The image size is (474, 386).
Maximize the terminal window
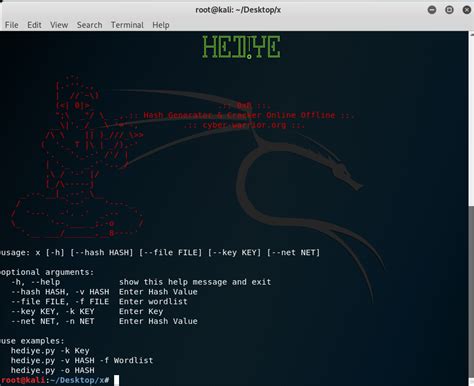449,10
